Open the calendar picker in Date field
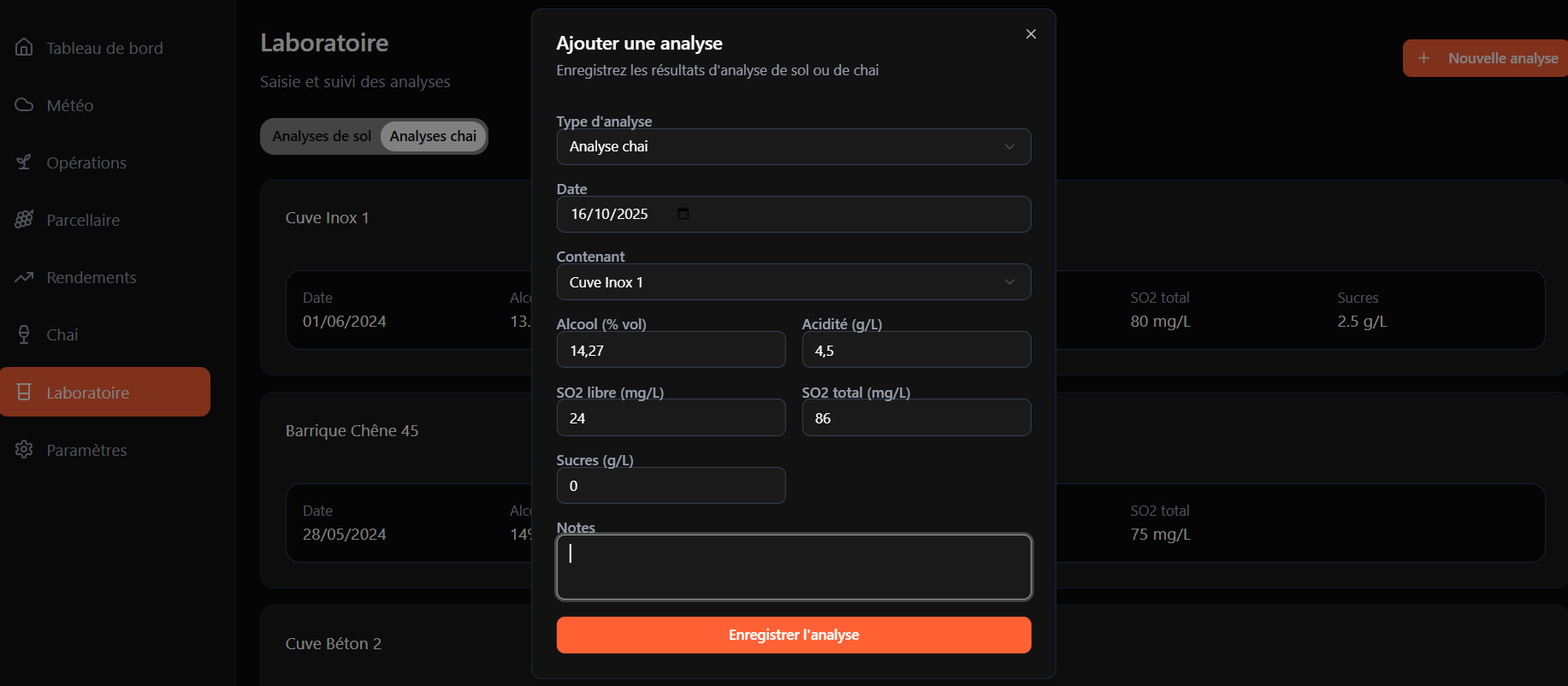This screenshot has width=1568, height=686. click(x=683, y=214)
